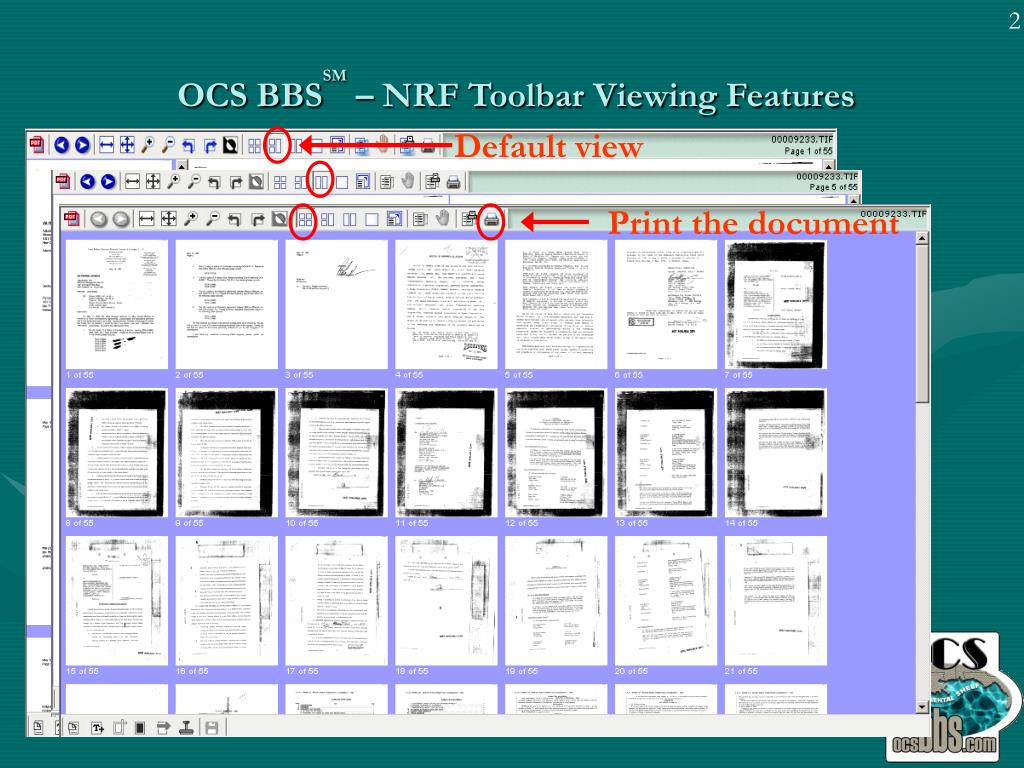Click the front window vertical scrollbar thumb
This screenshot has height=768, width=1024.
click(x=921, y=324)
